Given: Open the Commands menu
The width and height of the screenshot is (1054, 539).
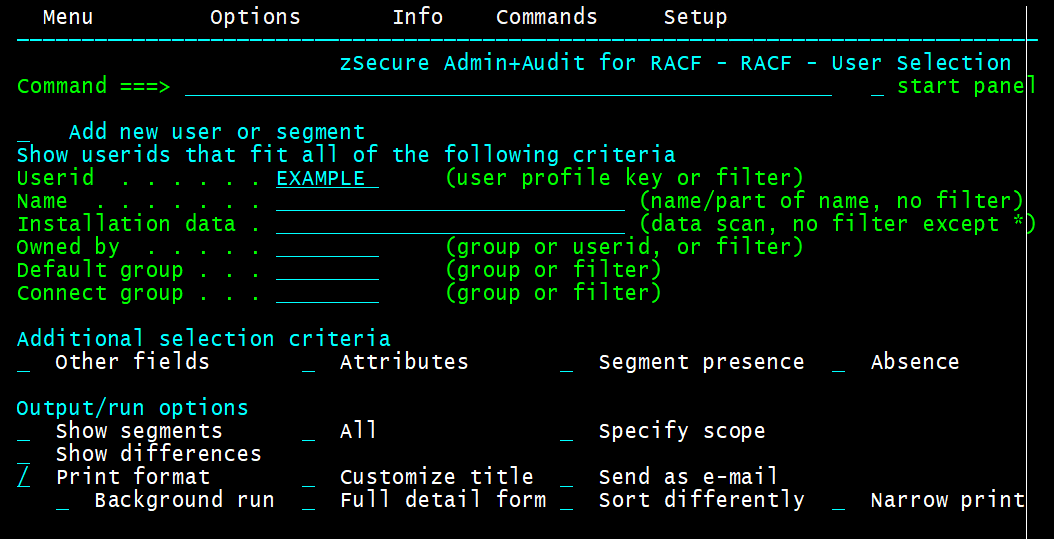Looking at the screenshot, I should tap(546, 17).
